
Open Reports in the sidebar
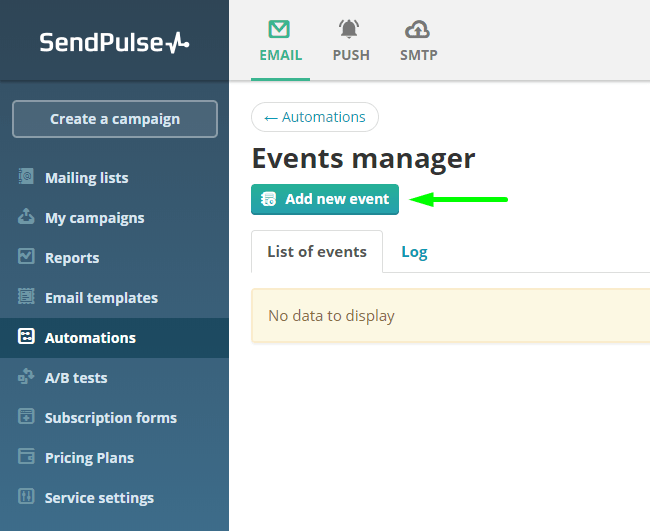(114, 257)
